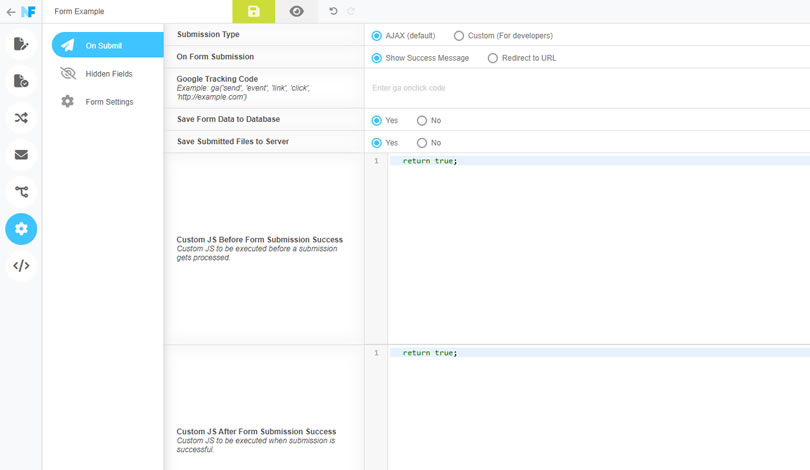Choose Custom (For developers) submission type
The width and height of the screenshot is (810, 470).
click(x=459, y=36)
